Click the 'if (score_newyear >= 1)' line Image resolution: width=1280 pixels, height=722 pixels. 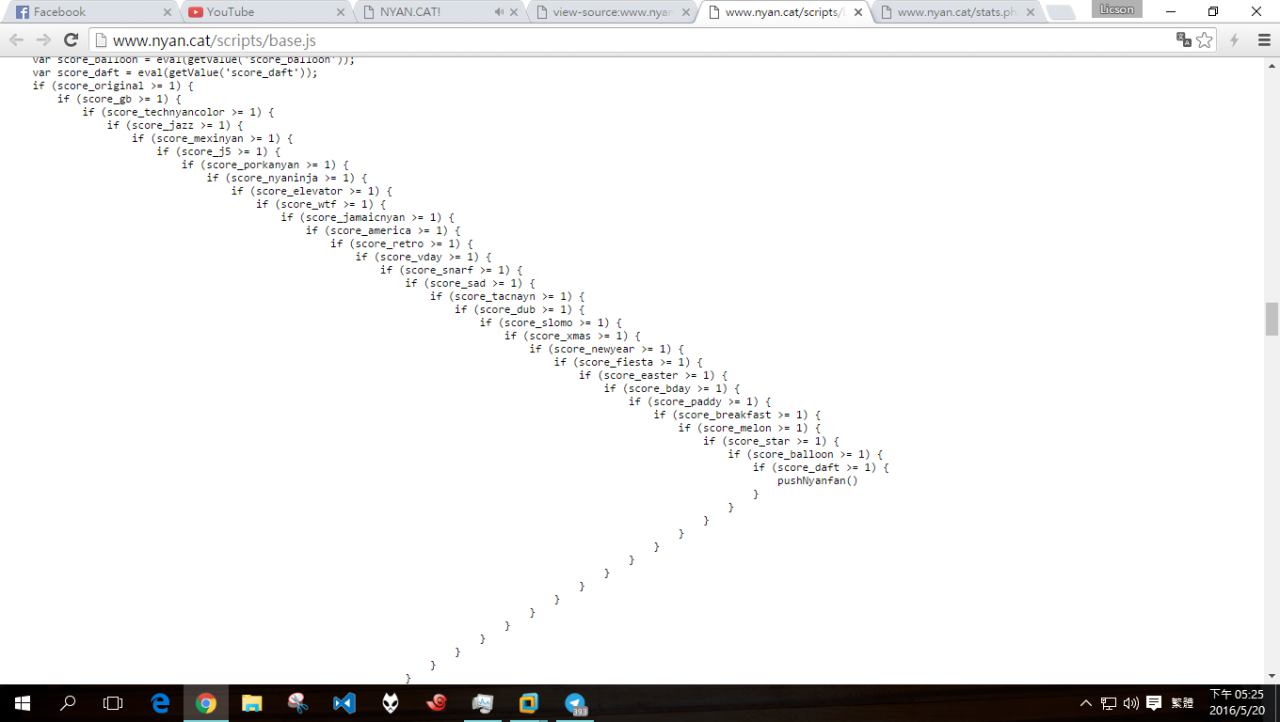[x=607, y=349]
